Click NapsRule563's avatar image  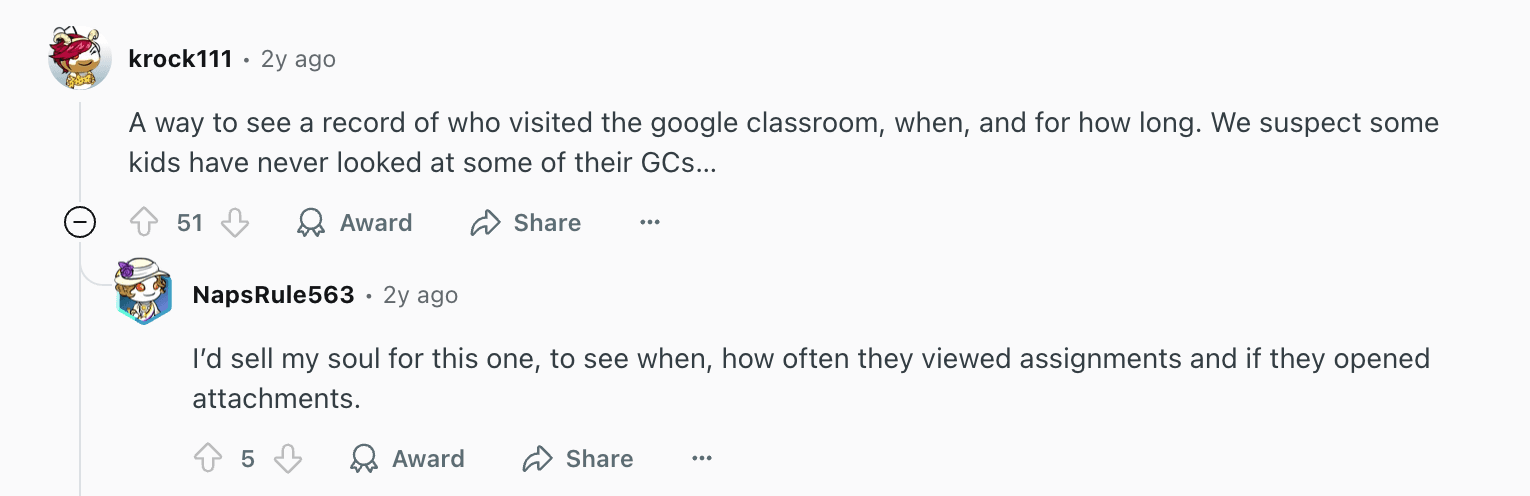144,294
